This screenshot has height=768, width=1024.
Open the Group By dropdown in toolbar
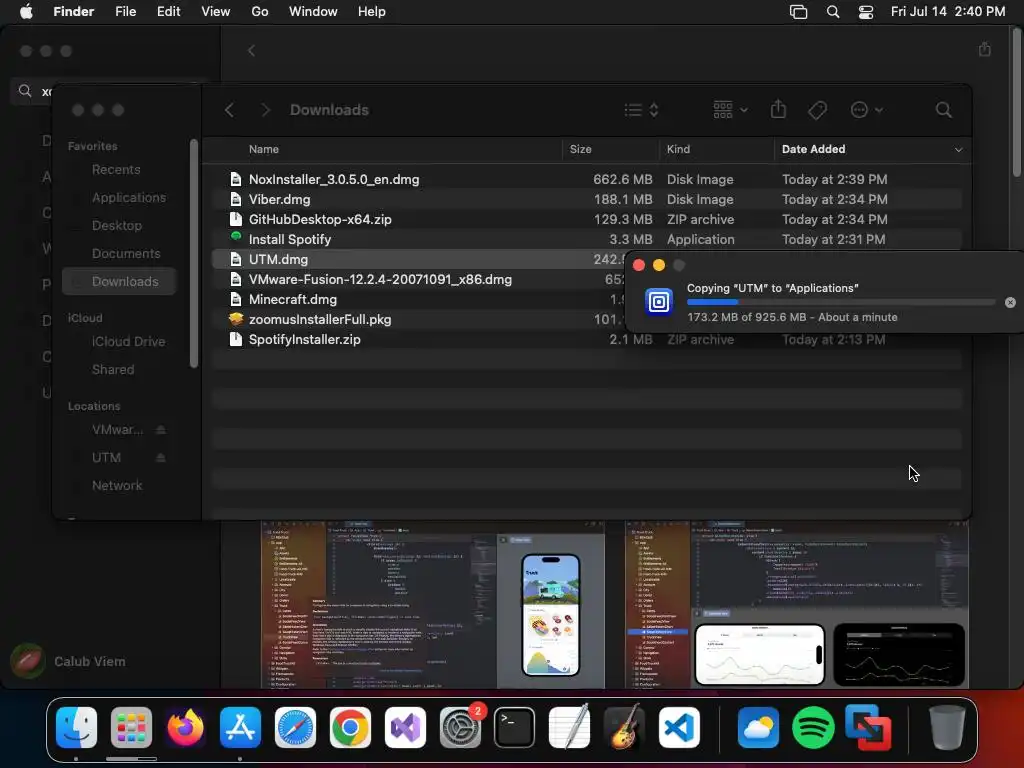pyautogui.click(x=730, y=110)
